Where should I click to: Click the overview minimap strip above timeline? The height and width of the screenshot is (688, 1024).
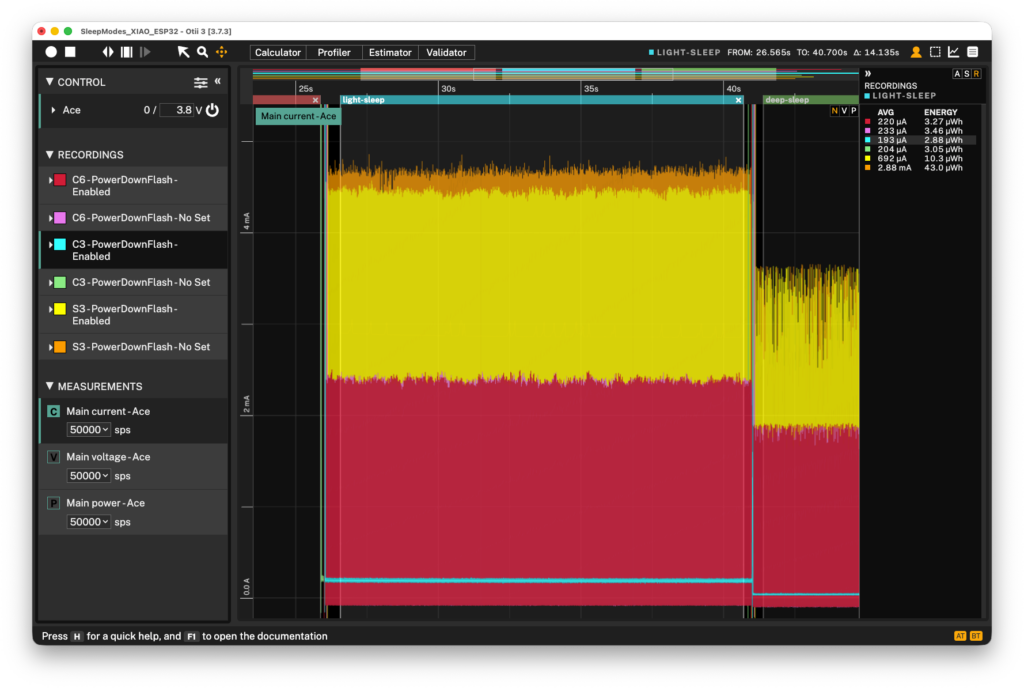coord(555,74)
